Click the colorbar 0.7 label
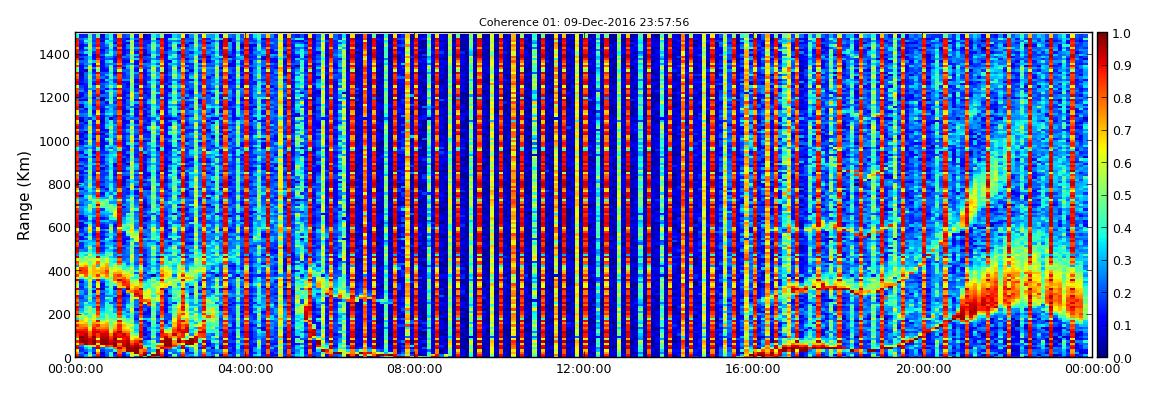This screenshot has height=407, width=1150. click(1121, 131)
